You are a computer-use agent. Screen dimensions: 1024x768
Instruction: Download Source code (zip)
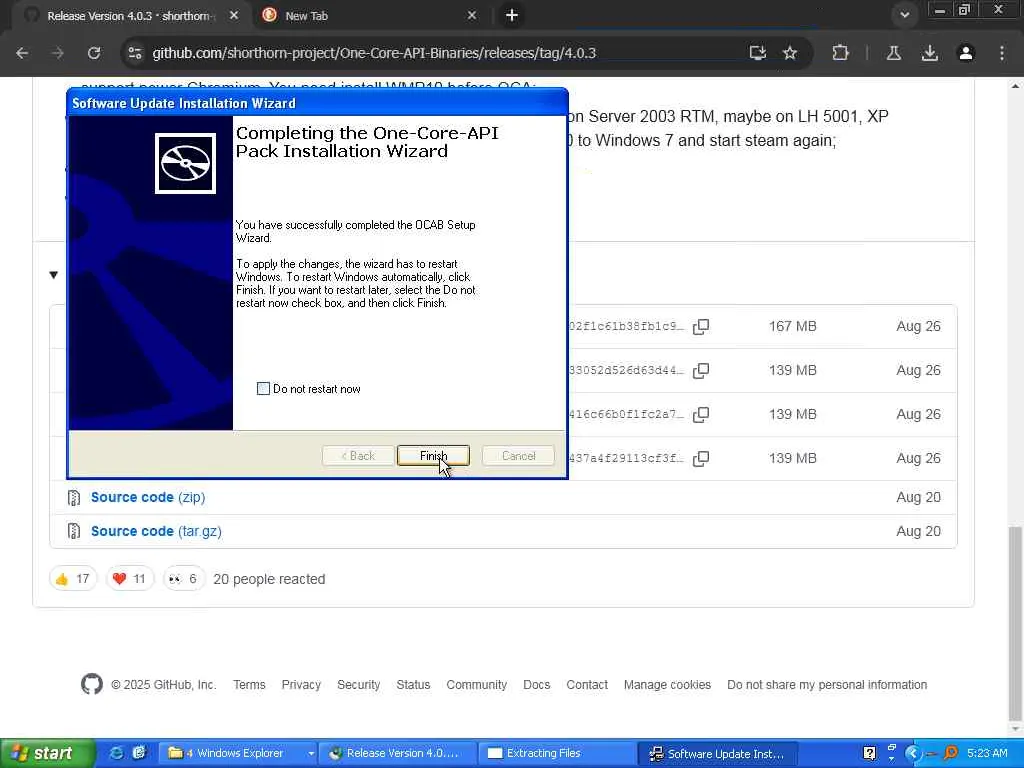click(x=148, y=497)
